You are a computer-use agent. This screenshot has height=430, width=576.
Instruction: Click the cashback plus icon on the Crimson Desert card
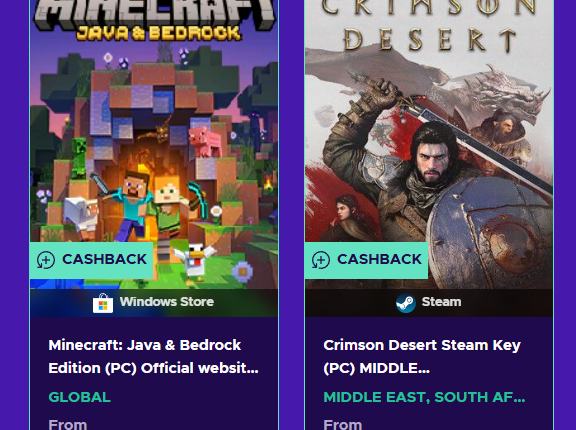tap(321, 260)
